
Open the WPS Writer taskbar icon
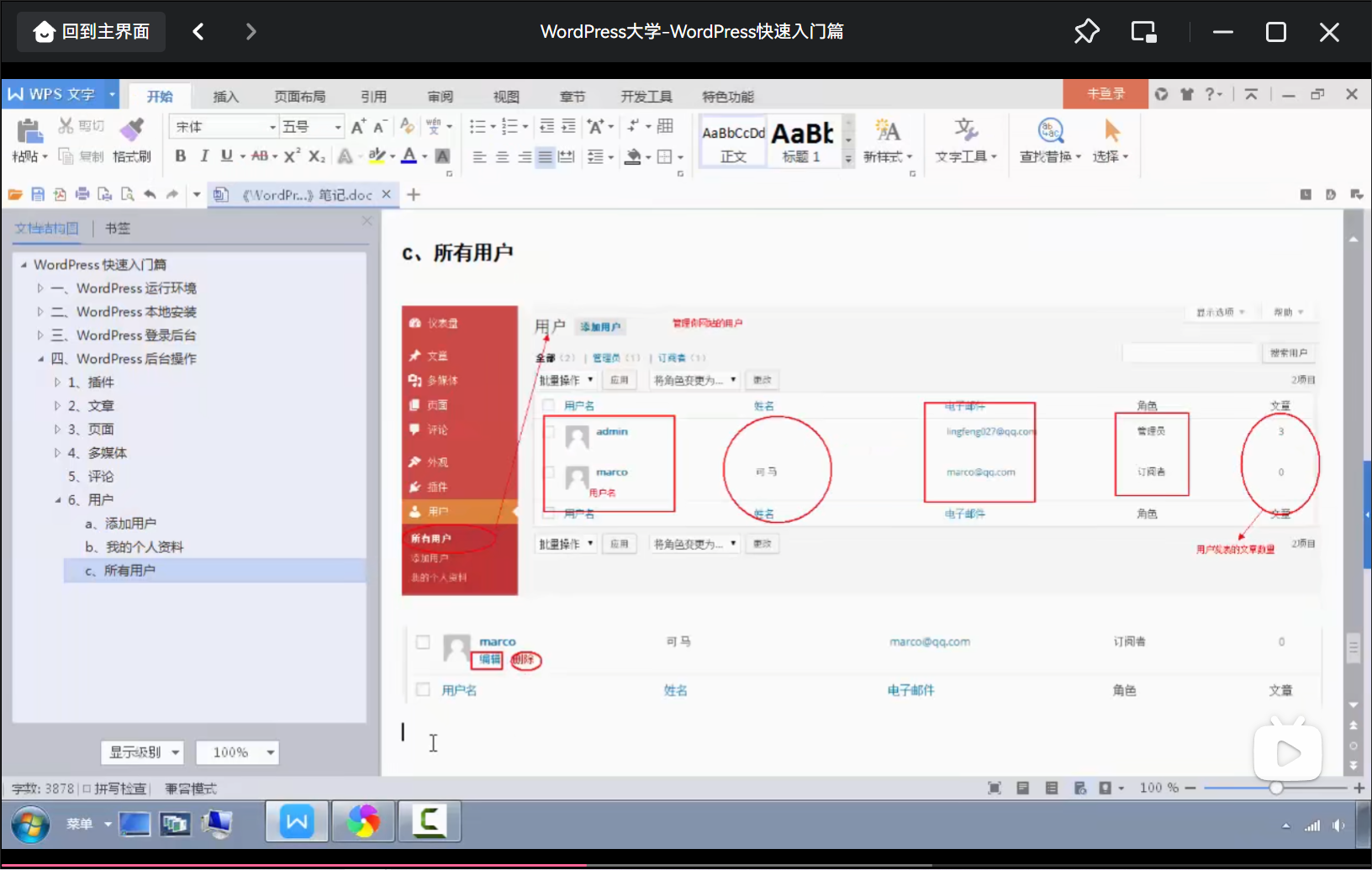click(x=297, y=821)
